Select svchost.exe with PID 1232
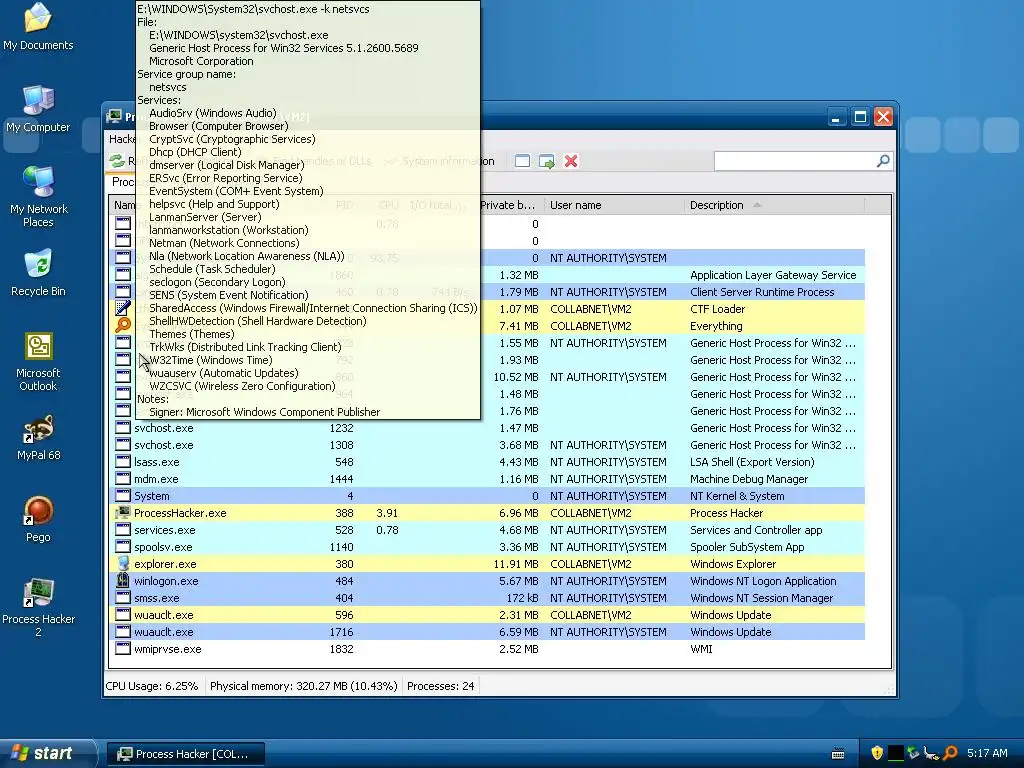Screen dimensions: 1024x768 [x=164, y=428]
